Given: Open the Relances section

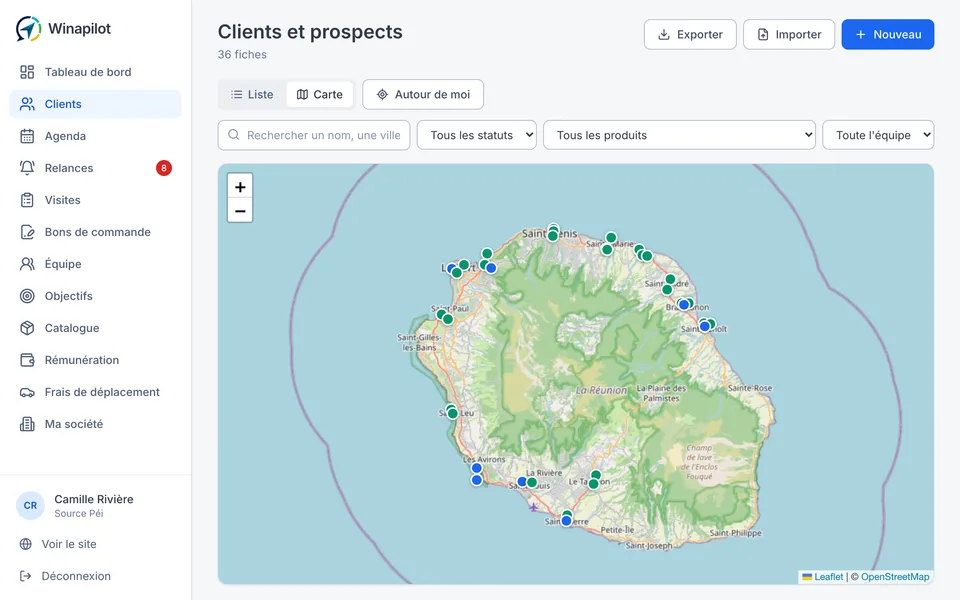Looking at the screenshot, I should (96, 168).
